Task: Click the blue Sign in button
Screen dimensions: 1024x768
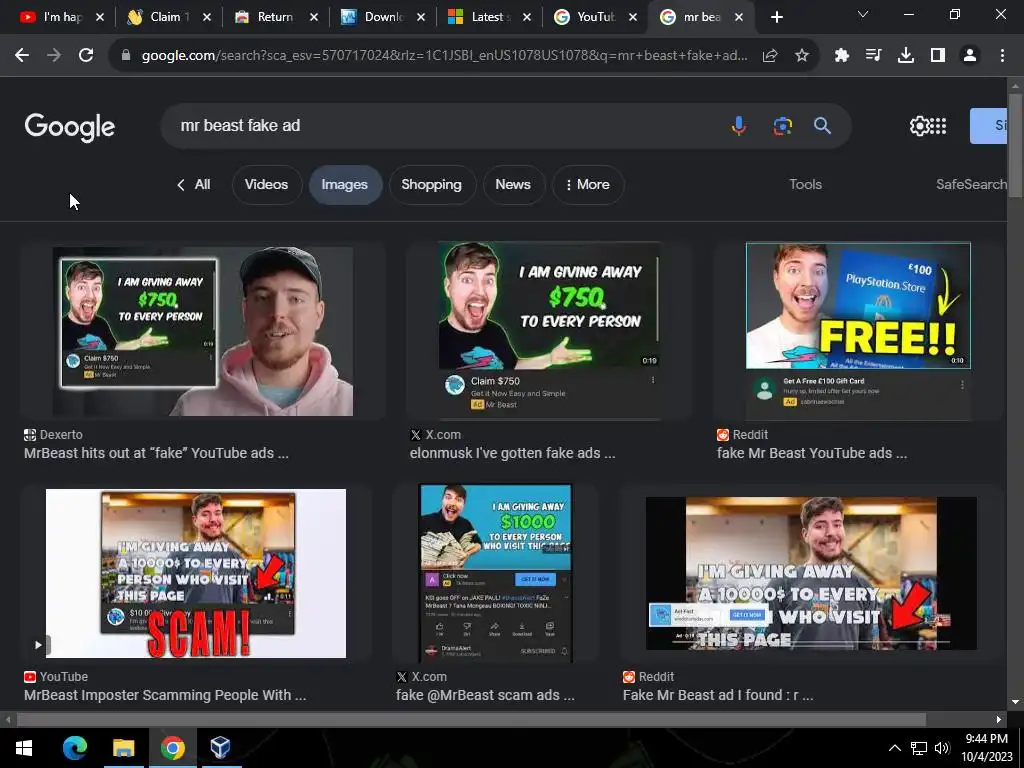Action: pyautogui.click(x=989, y=126)
